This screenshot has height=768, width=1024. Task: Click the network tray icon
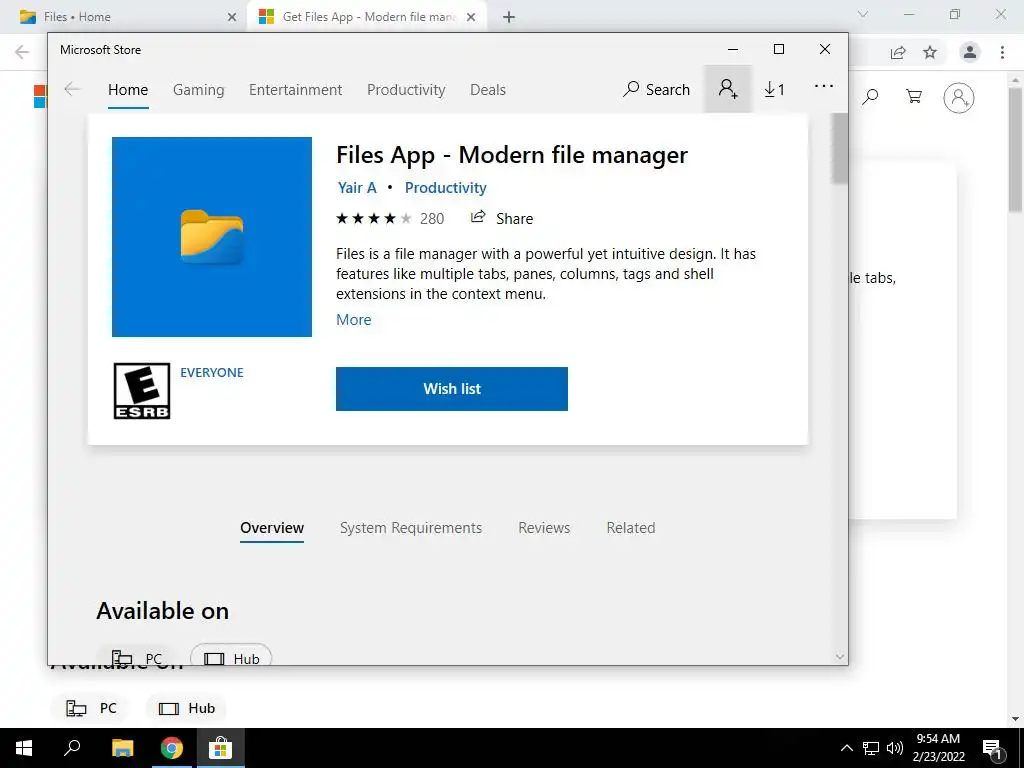point(870,748)
